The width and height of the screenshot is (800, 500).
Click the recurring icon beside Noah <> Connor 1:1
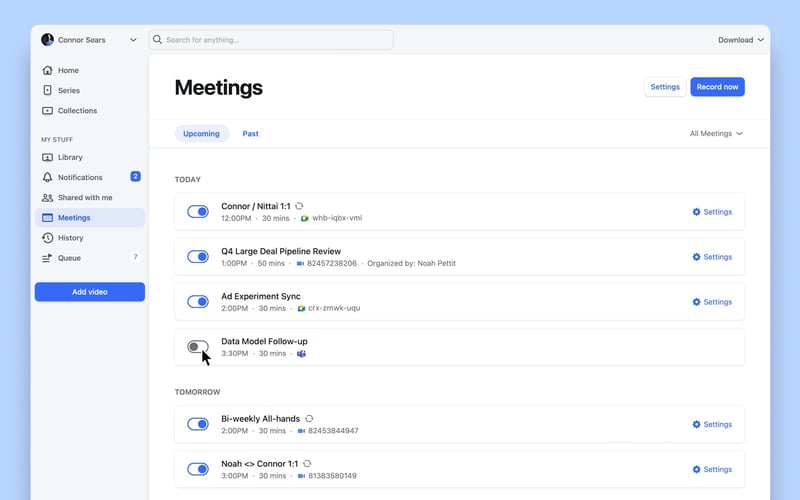[x=307, y=464]
